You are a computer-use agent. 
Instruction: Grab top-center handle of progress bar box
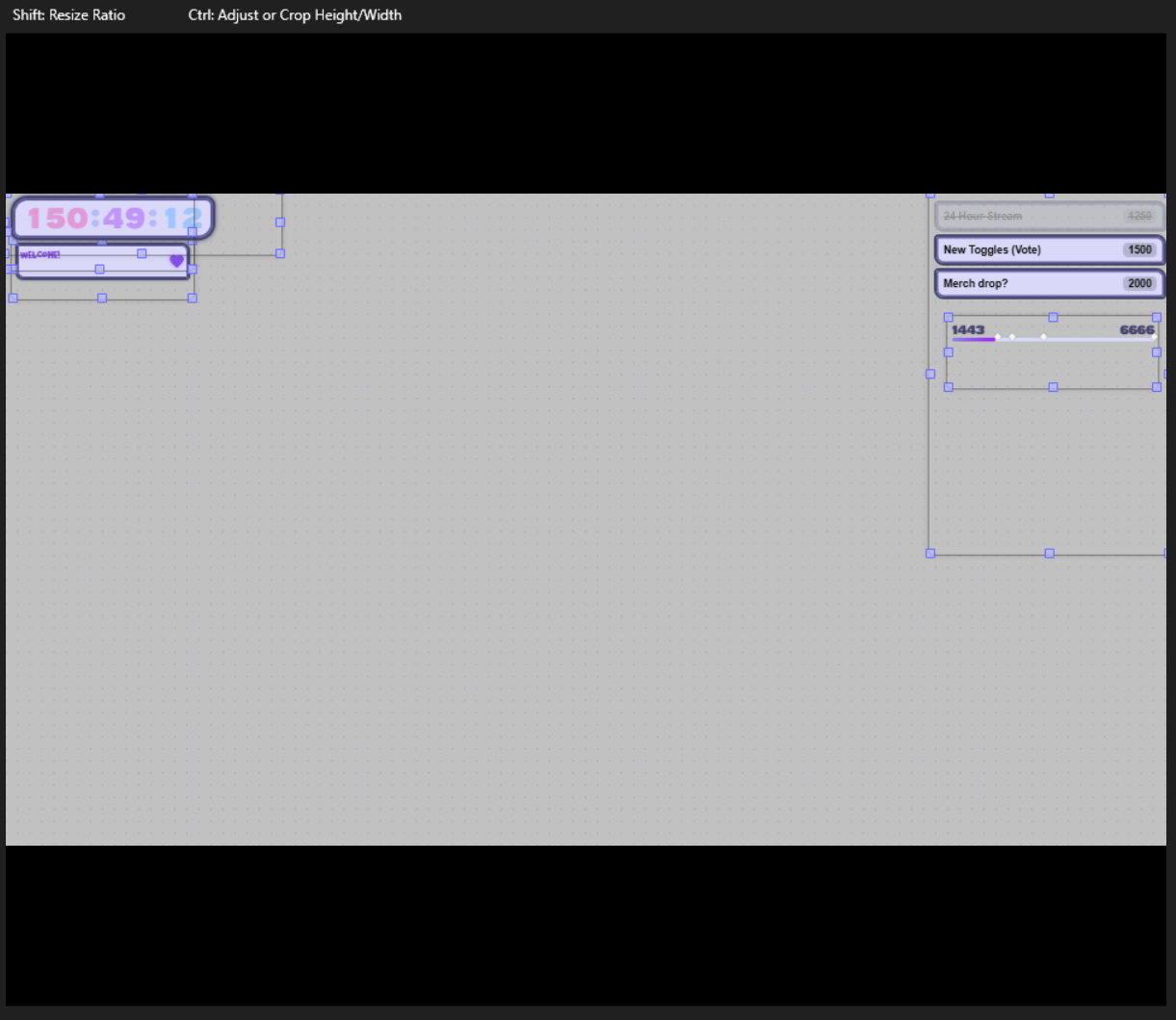[1053, 317]
